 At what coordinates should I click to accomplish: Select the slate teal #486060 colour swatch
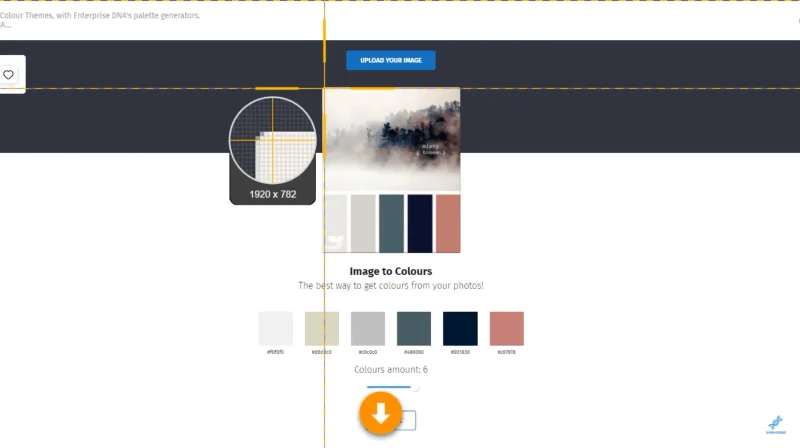point(414,329)
